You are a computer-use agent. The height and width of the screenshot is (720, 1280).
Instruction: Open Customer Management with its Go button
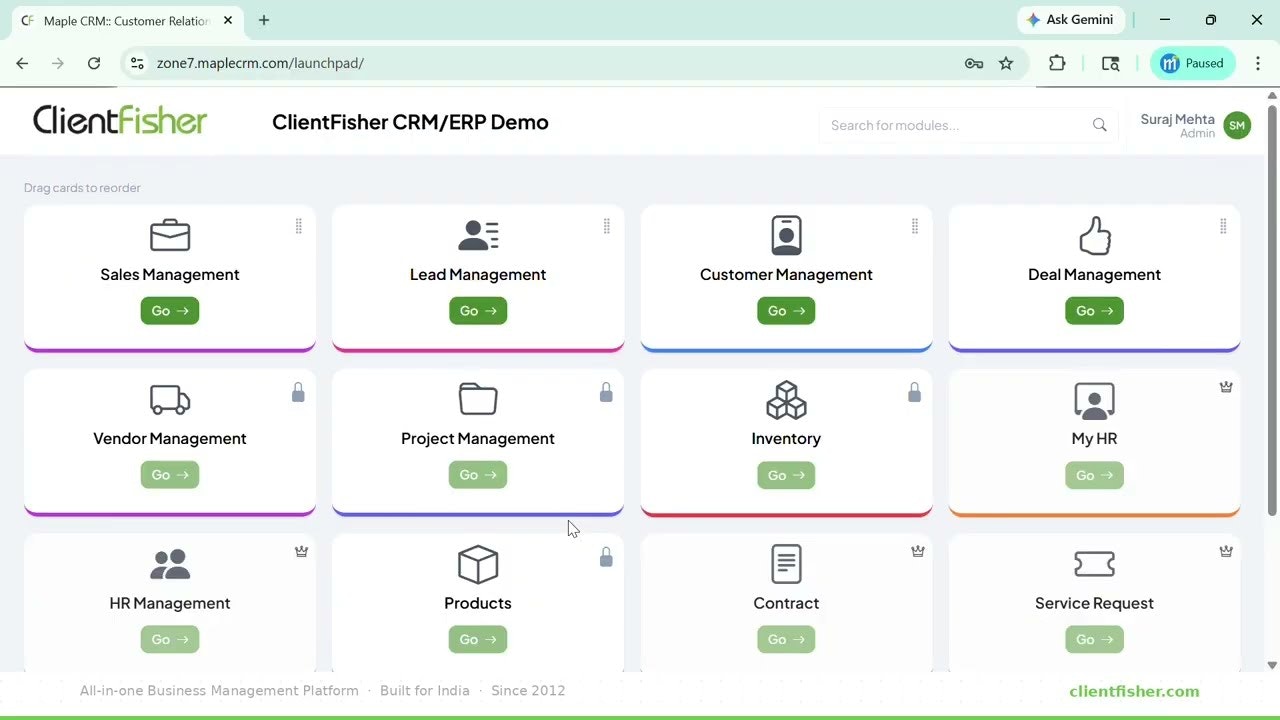tap(786, 311)
